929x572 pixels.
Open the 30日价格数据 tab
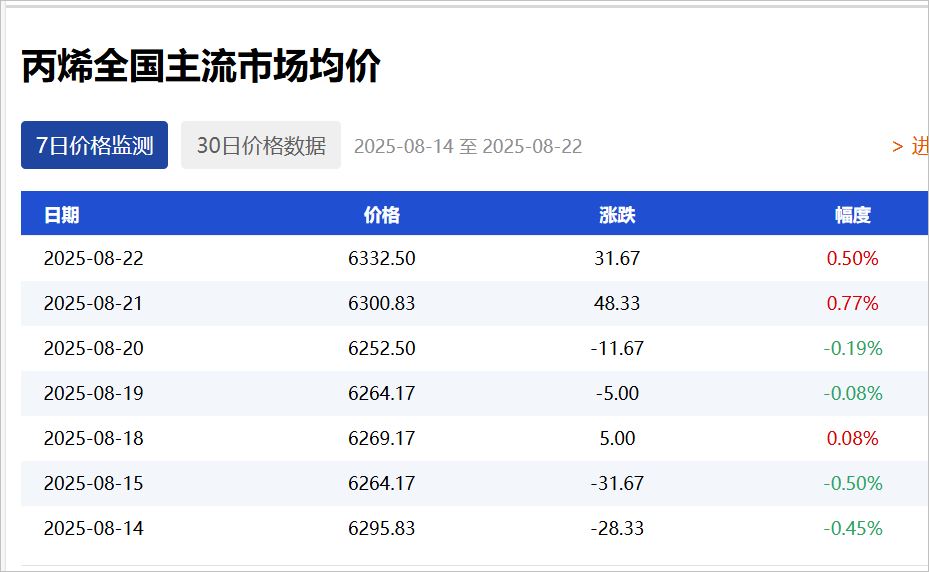coord(261,145)
